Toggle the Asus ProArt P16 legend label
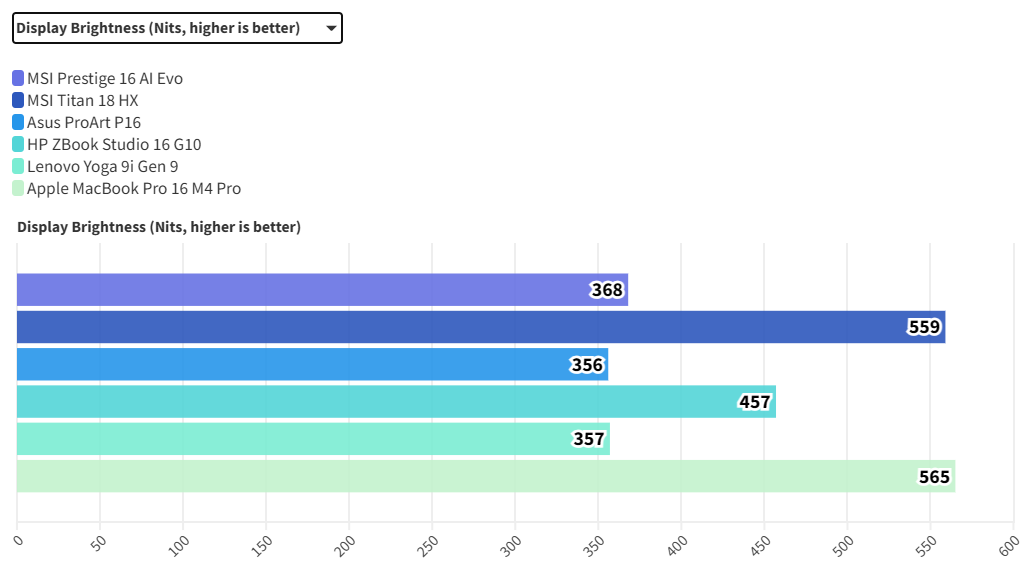The width and height of the screenshot is (1033, 579). (x=84, y=122)
